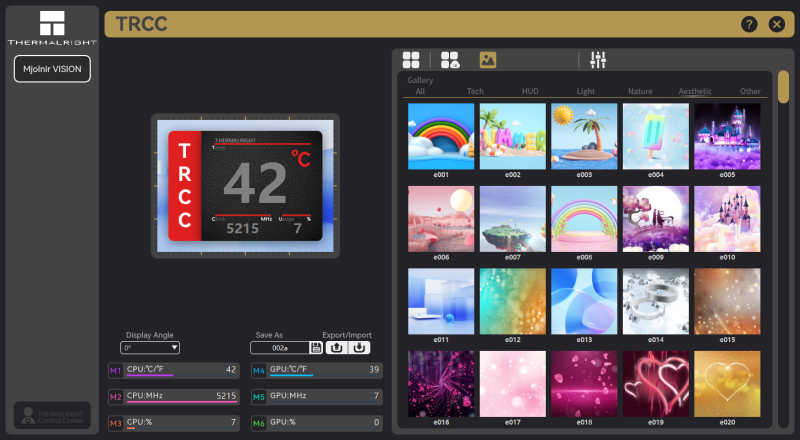This screenshot has height=440, width=800.
Task: Click the Save As name field
Action: 280,348
